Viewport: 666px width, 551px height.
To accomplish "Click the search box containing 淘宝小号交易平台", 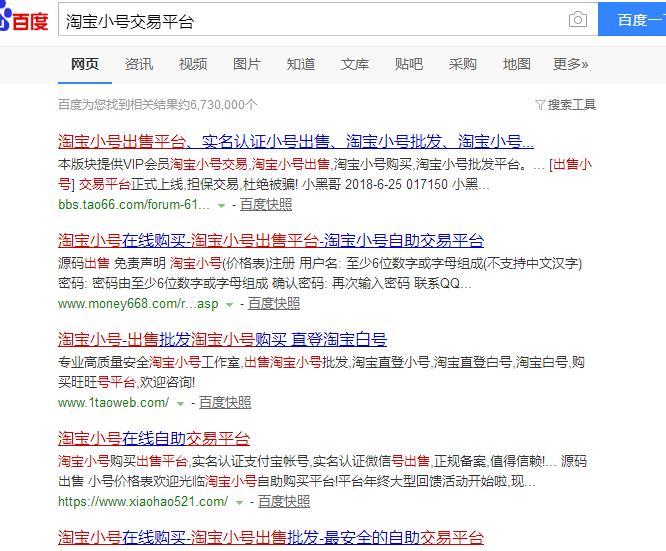I will click(x=328, y=20).
